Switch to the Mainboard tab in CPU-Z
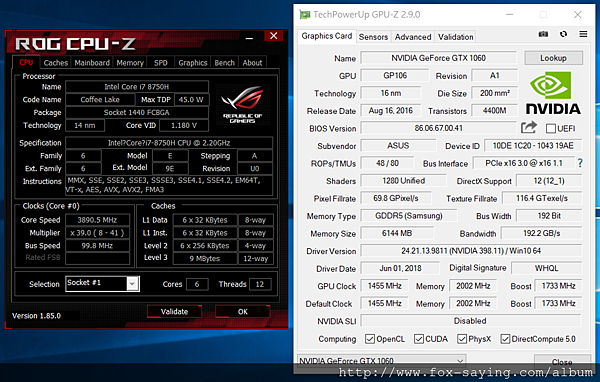Viewport: 600px width, 382px height. coord(92,63)
